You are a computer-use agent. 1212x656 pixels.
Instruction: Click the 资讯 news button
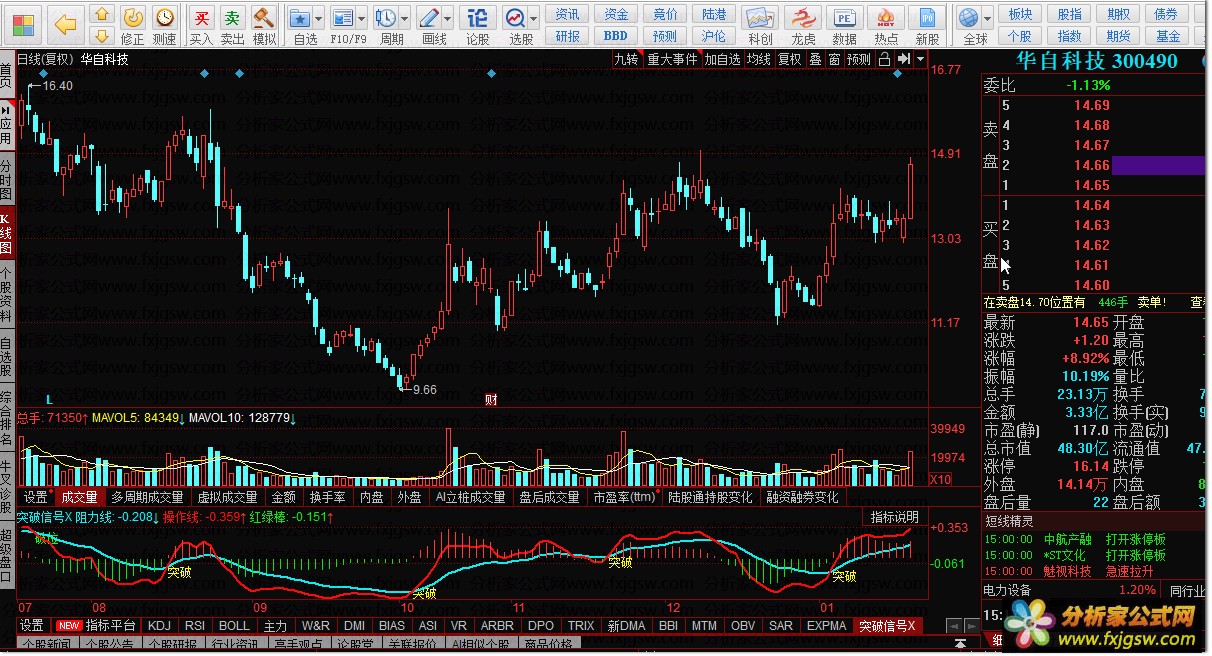tap(568, 13)
